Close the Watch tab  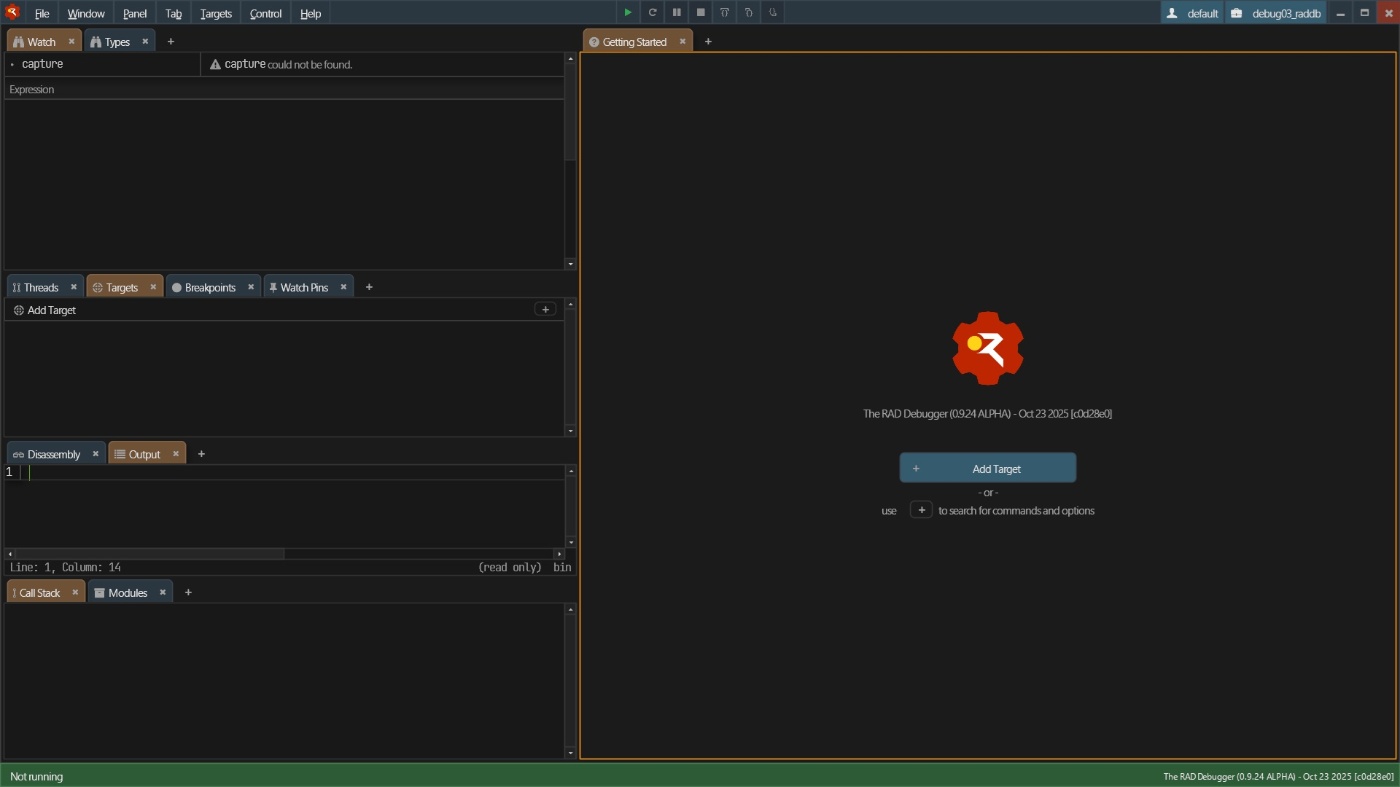[x=71, y=41]
